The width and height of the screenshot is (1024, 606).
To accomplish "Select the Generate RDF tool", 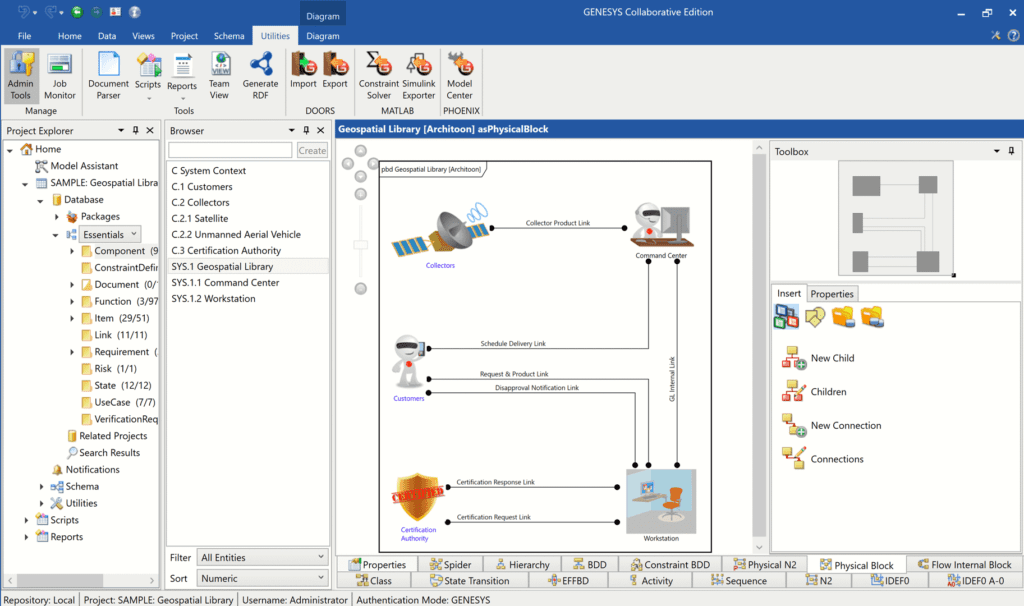I will click(x=260, y=72).
